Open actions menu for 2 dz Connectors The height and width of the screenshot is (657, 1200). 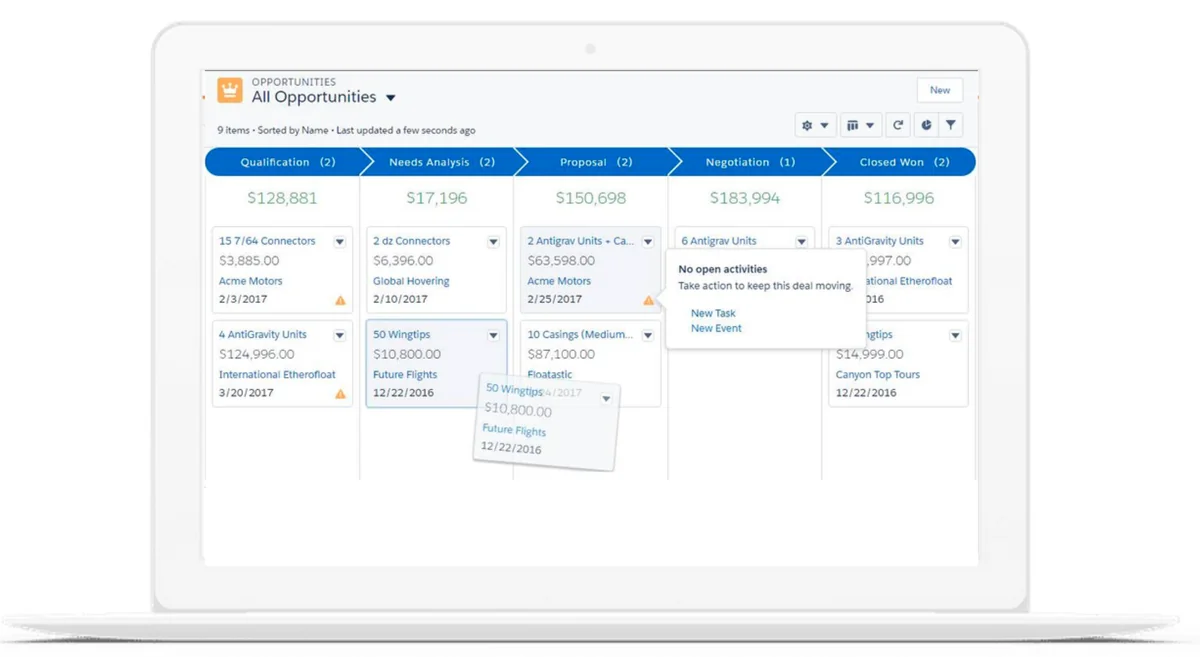493,242
